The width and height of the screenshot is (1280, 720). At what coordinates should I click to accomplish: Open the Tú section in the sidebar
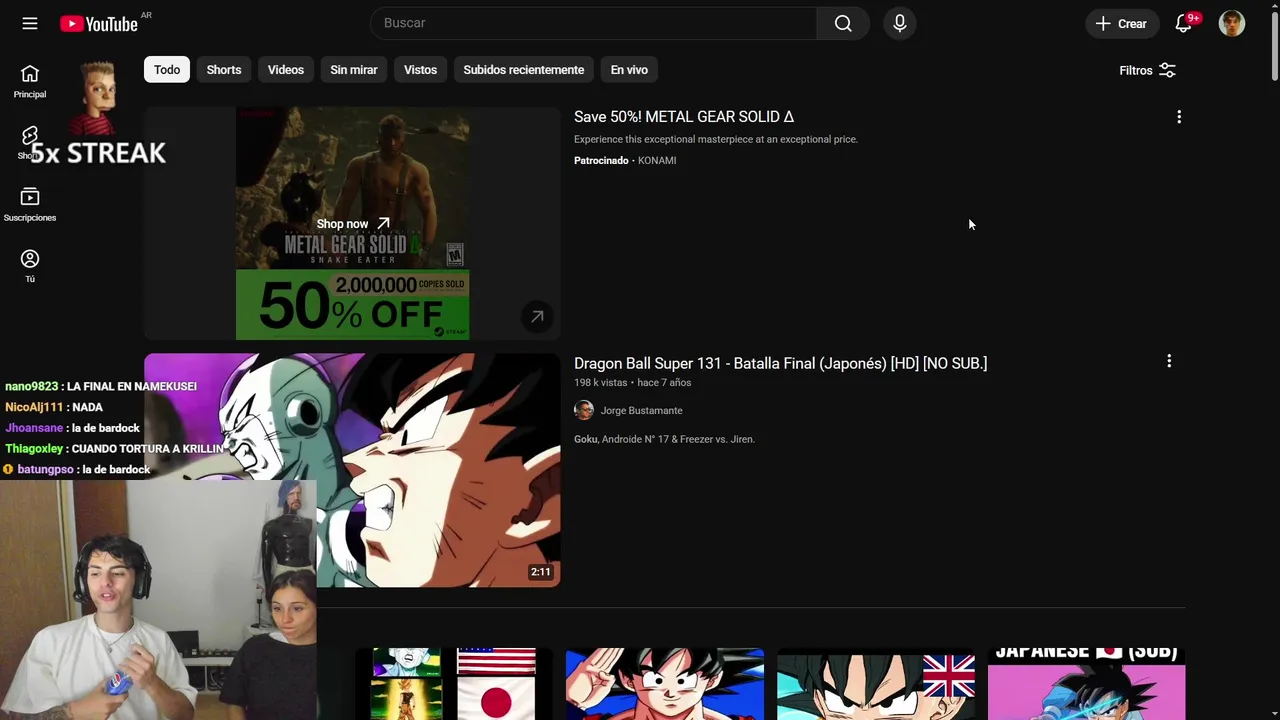pos(30,266)
